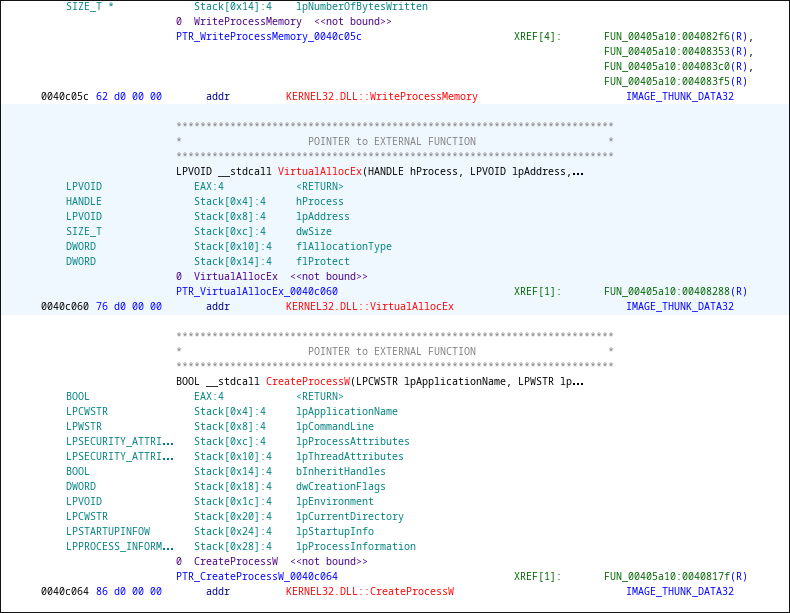Select the PTR_CreateProcessW_0040c064 label
Viewport: 790px width, 613px height.
[256, 577]
